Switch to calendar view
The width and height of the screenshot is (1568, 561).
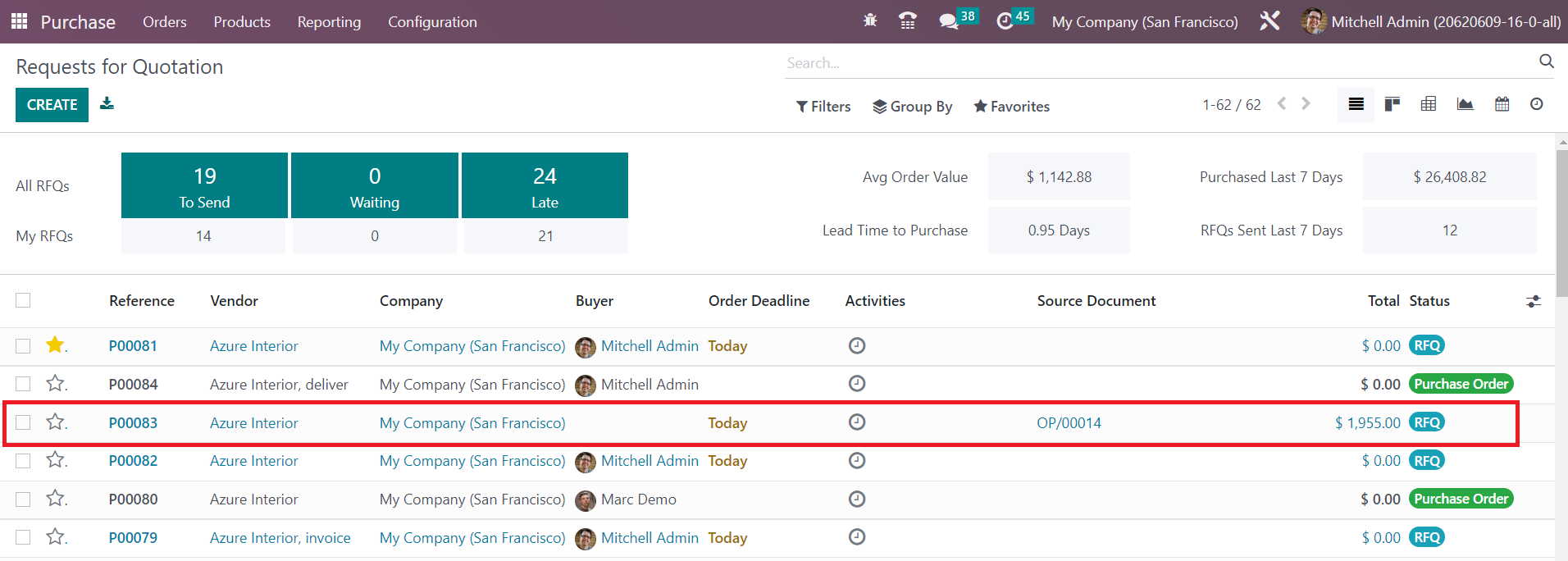tap(1502, 104)
